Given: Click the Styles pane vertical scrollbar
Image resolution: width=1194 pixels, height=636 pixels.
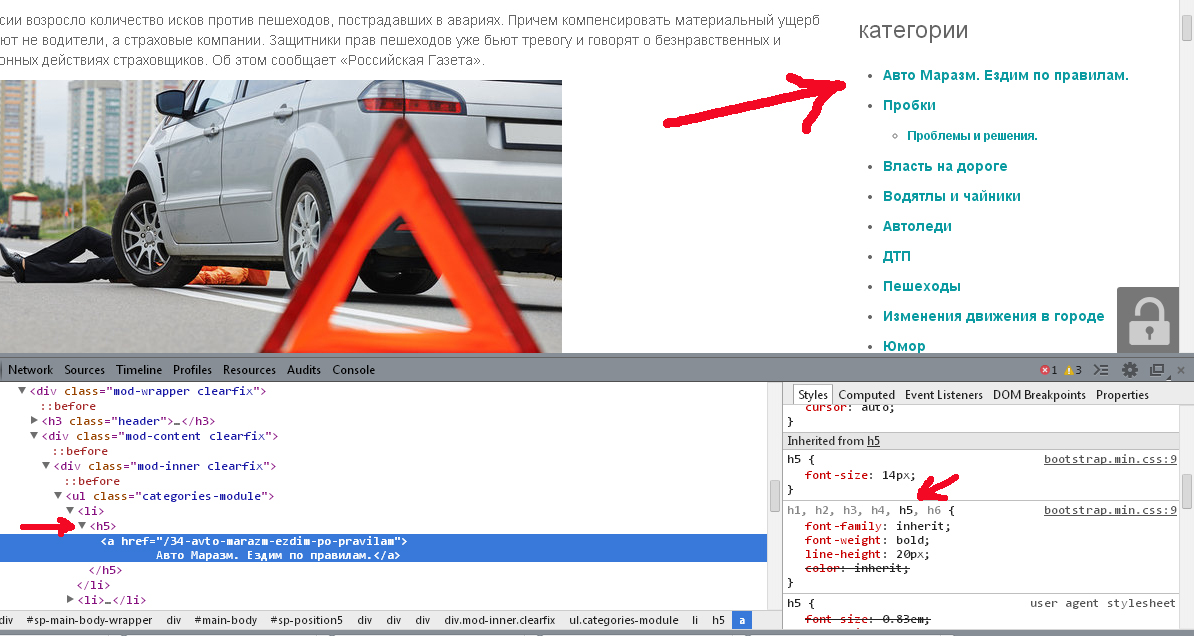Looking at the screenshot, I should (x=1187, y=490).
